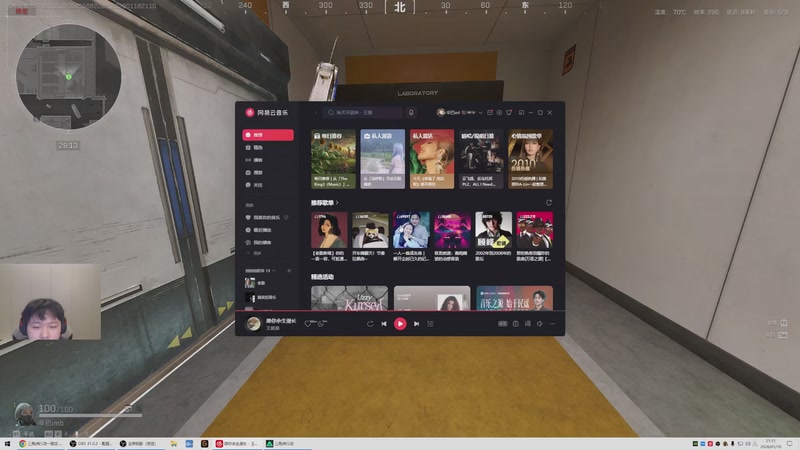
Task: Collapse the created playlists section arrow
Action: pos(274,270)
